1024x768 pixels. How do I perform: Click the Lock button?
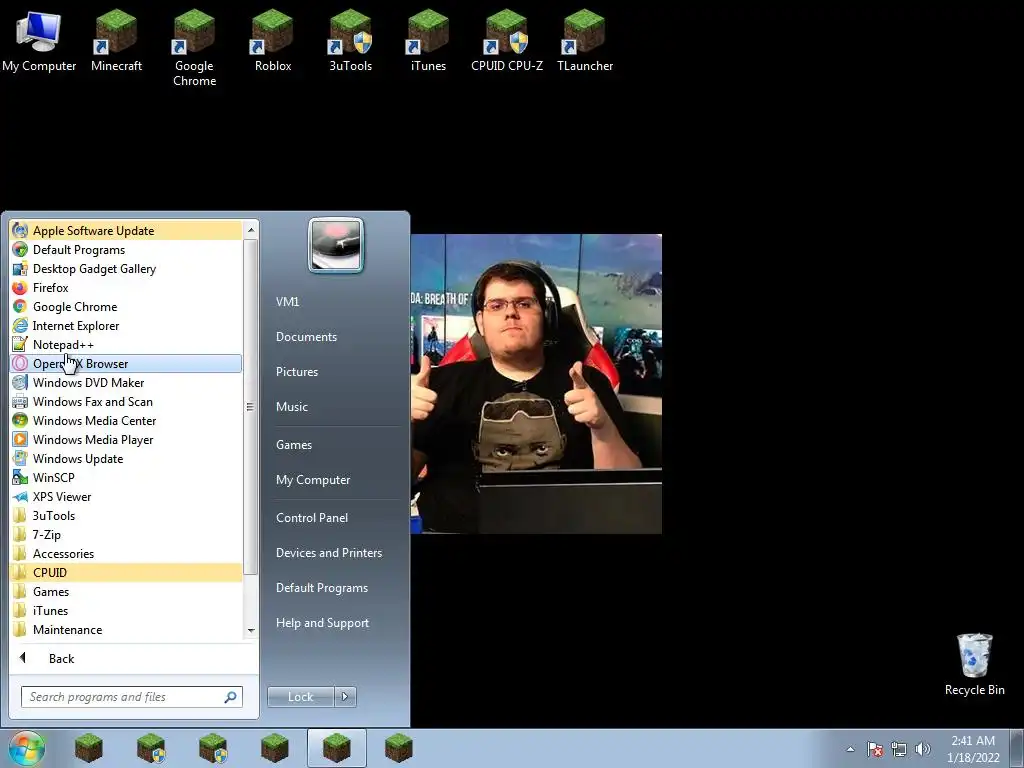[300, 697]
